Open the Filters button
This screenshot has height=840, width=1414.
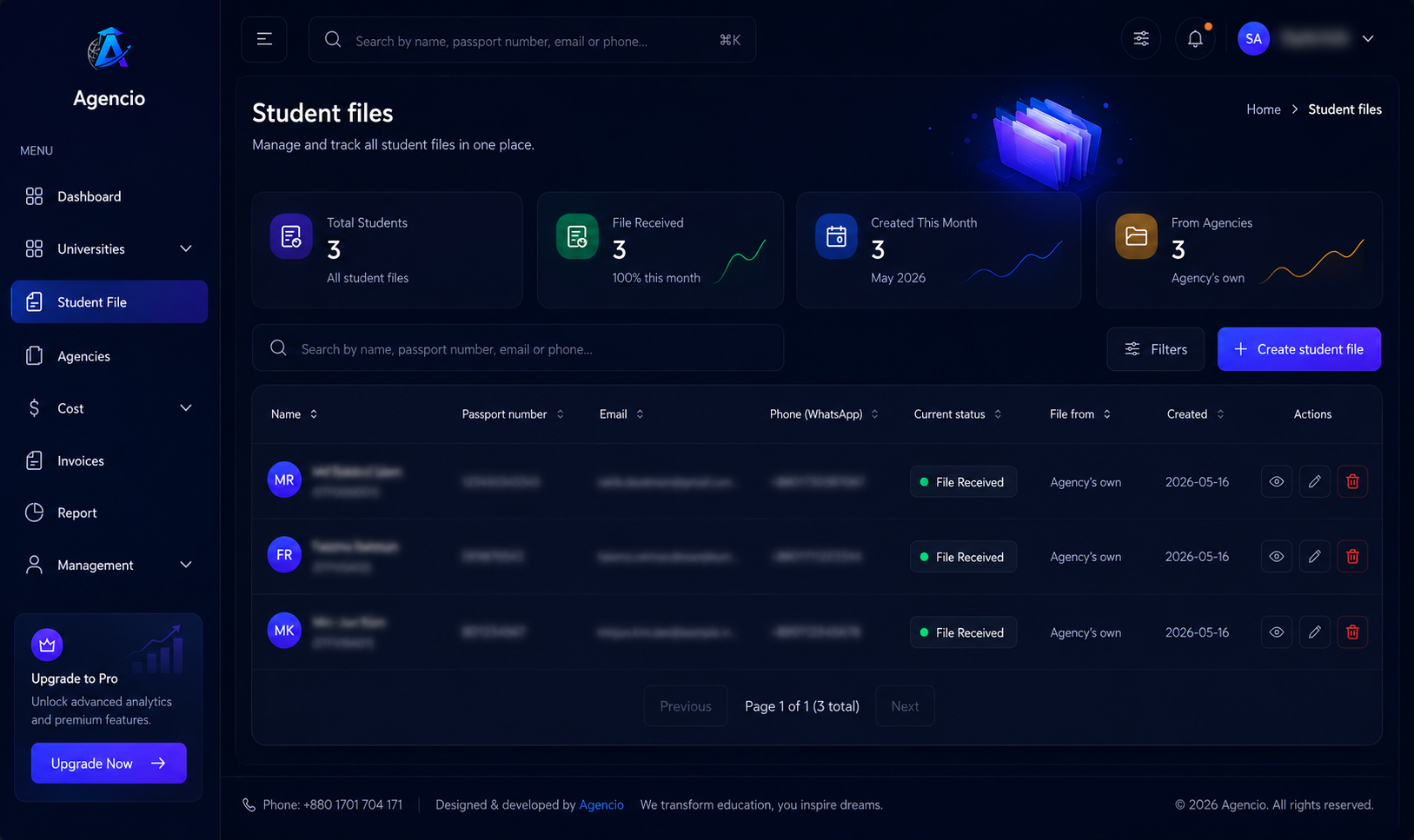tap(1156, 349)
